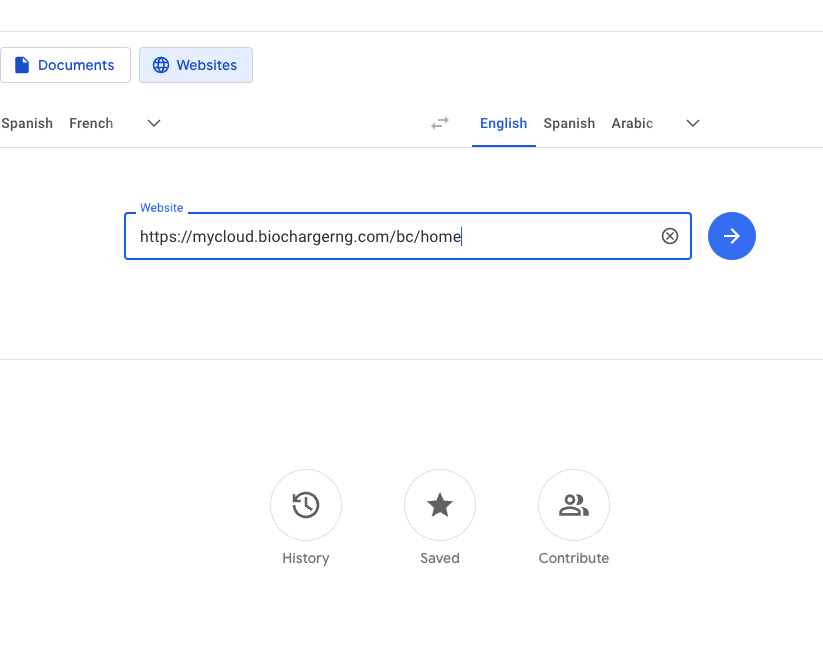Select Spanish as source language
The width and height of the screenshot is (823, 660).
(27, 124)
